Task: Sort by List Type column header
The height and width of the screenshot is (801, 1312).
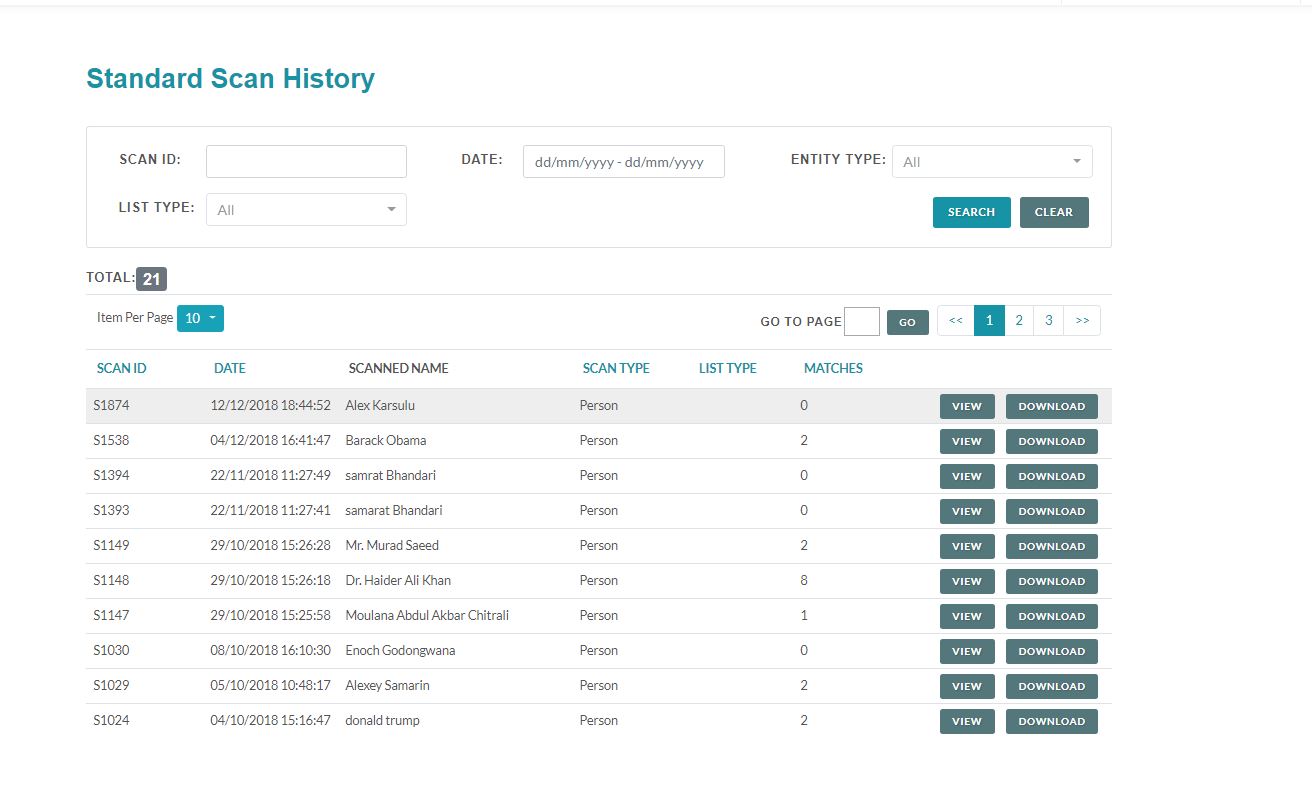Action: tap(727, 368)
